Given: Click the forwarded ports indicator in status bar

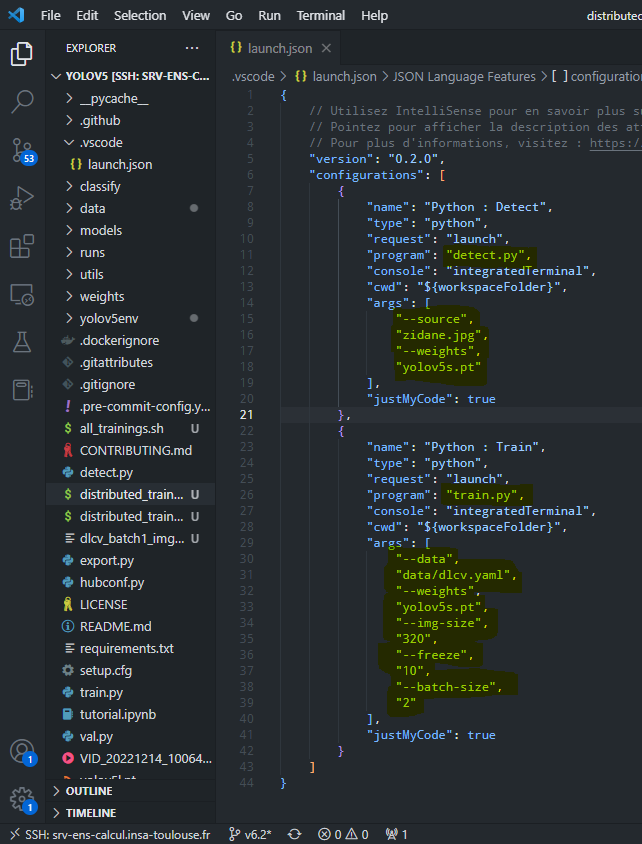Looking at the screenshot, I should click(397, 834).
